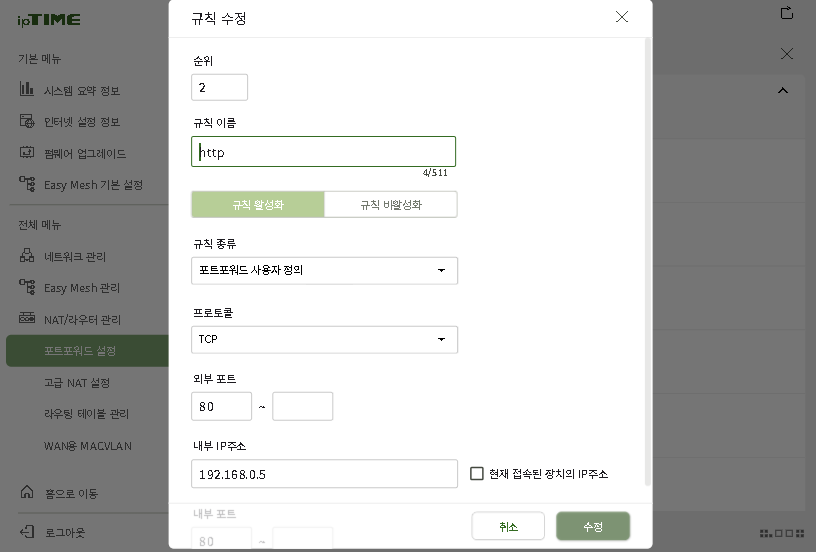
Task: Click the NAT/라우터 관리 router icon
Action: 27,319
